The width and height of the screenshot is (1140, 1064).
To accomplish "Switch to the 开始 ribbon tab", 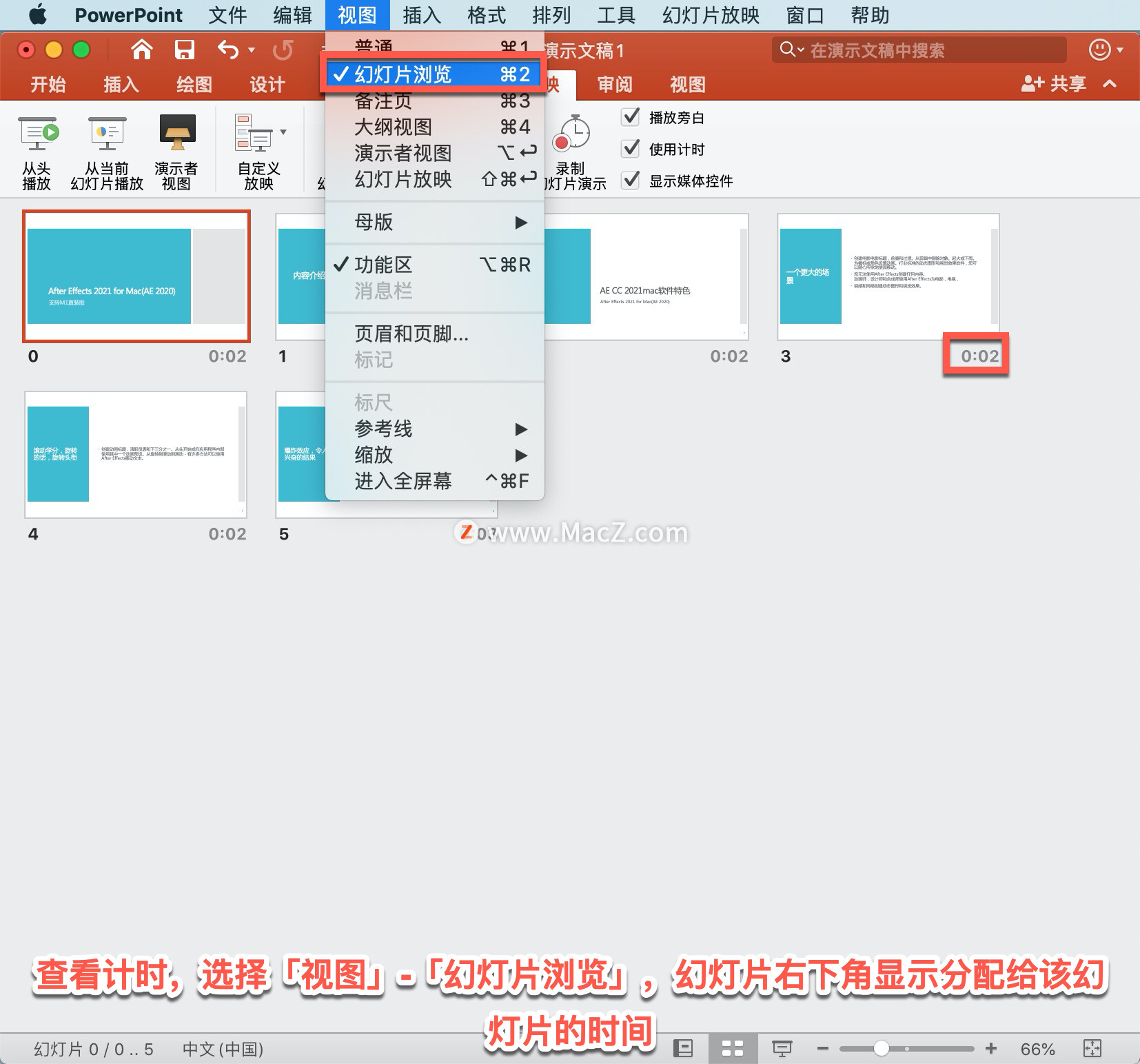I will click(48, 84).
